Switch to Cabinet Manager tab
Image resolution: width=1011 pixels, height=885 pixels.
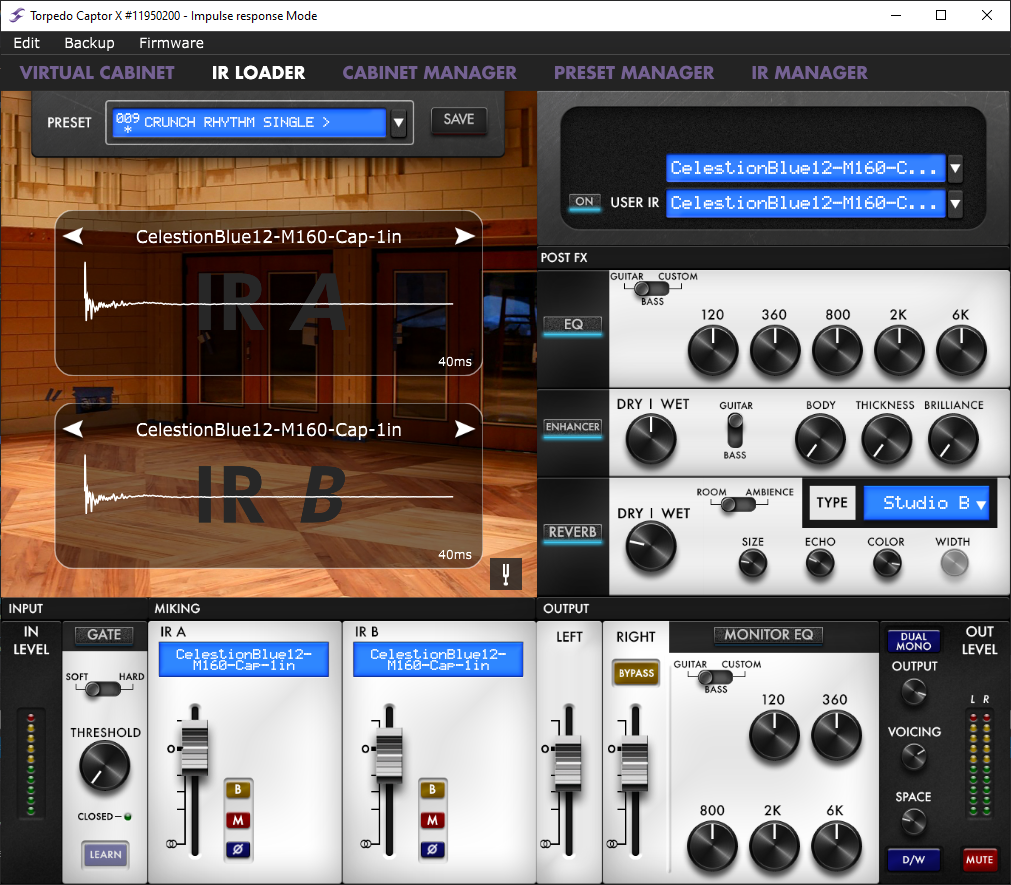(x=429, y=73)
